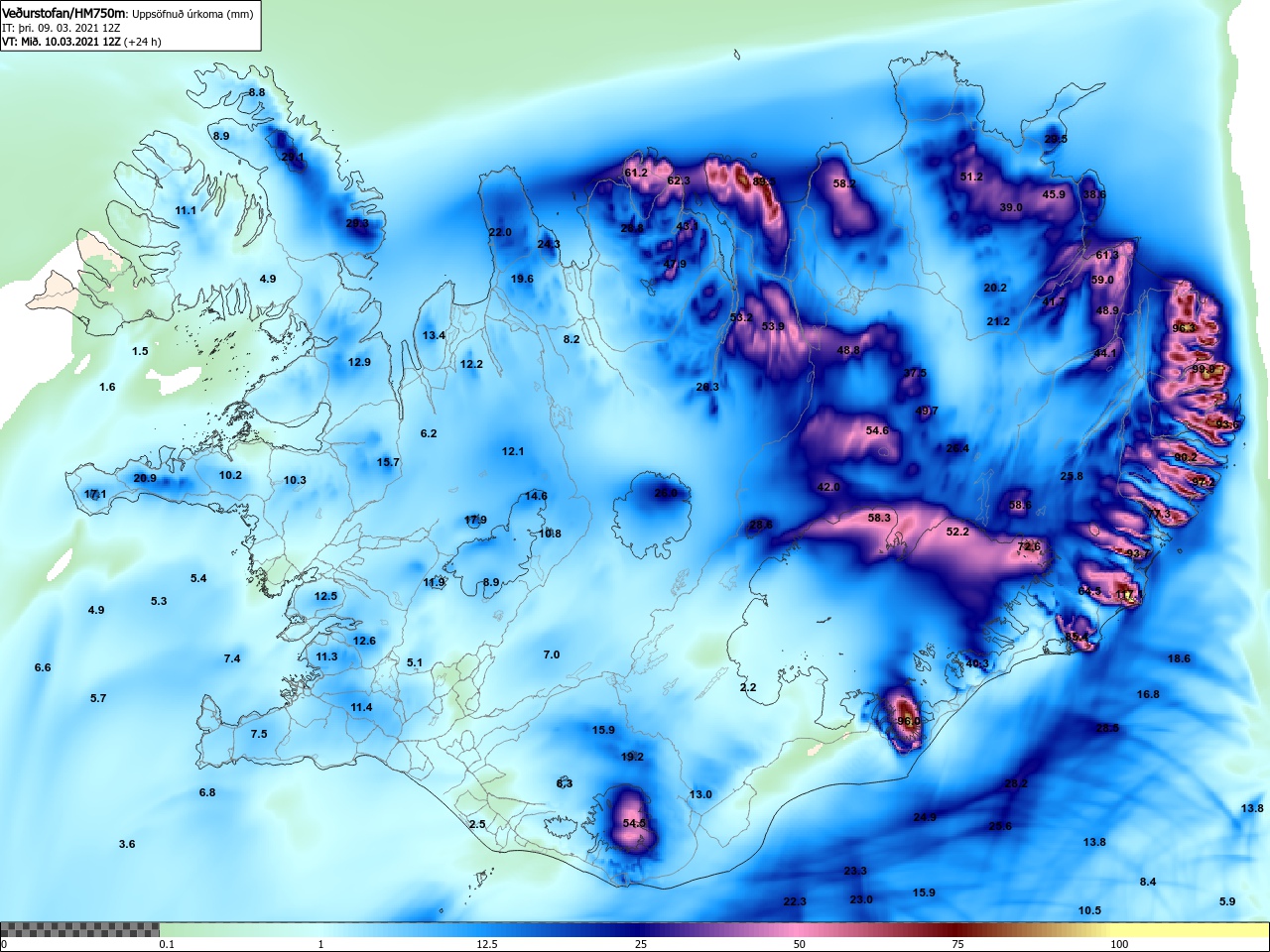1270x952 pixels.
Task: Click the precipitation value 17.1
Action: tap(95, 494)
